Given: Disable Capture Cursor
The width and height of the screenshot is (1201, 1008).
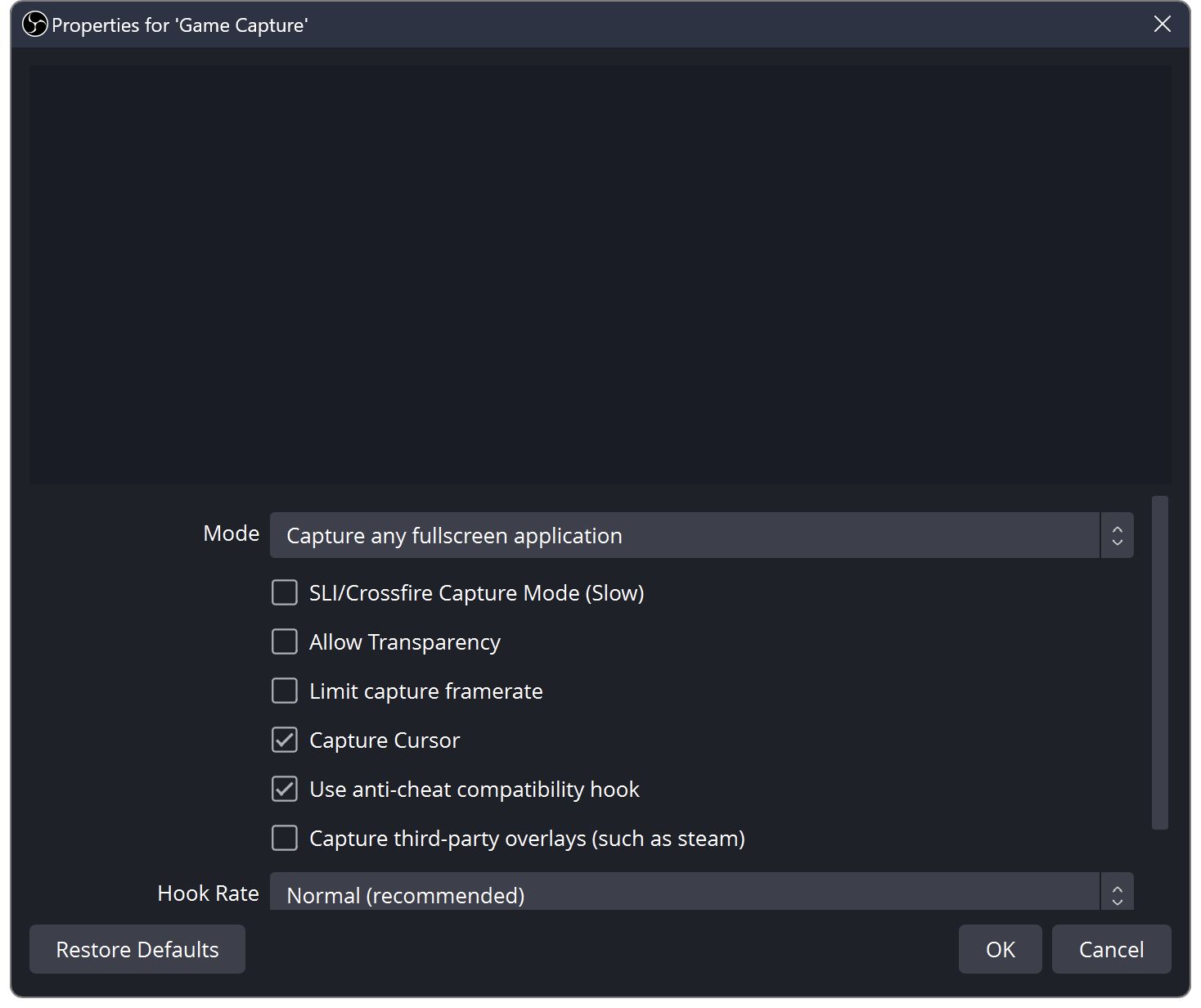Looking at the screenshot, I should click(x=284, y=740).
